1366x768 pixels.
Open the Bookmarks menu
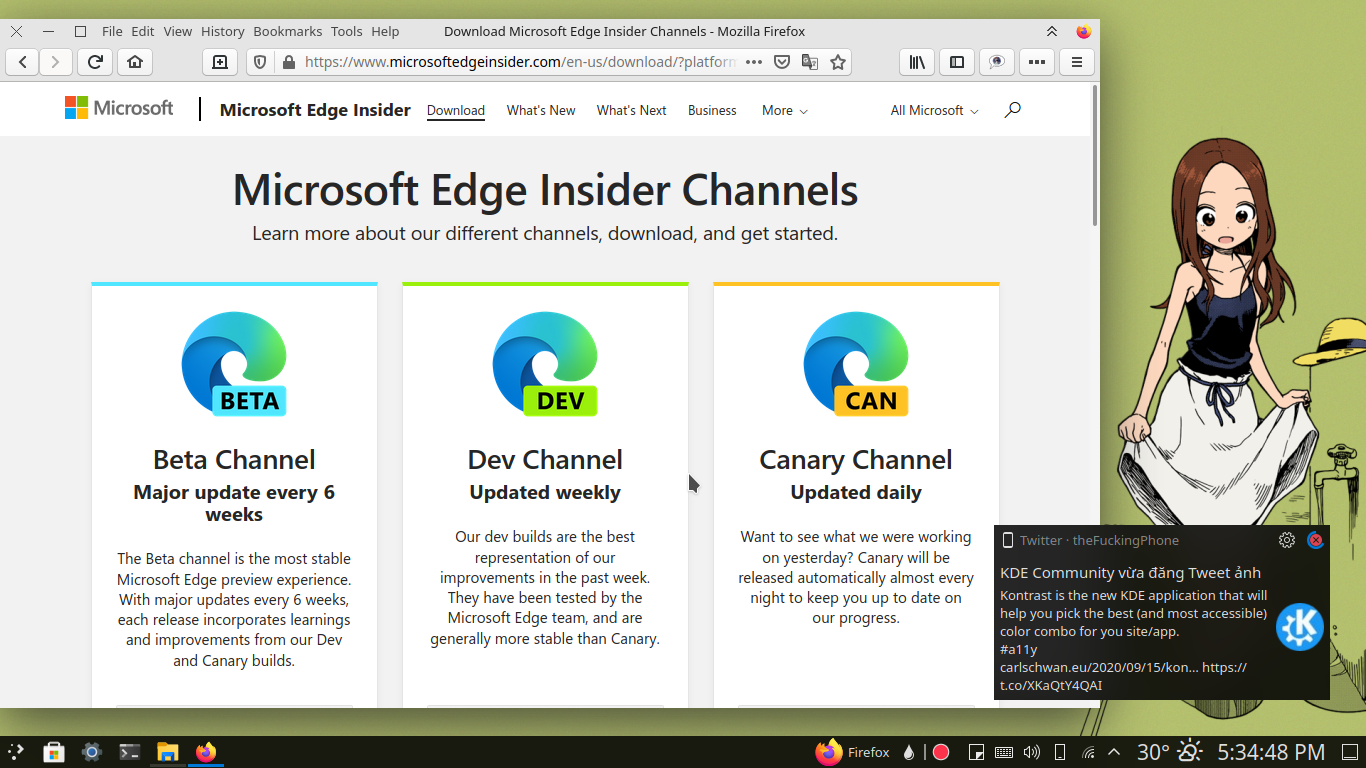coord(287,31)
